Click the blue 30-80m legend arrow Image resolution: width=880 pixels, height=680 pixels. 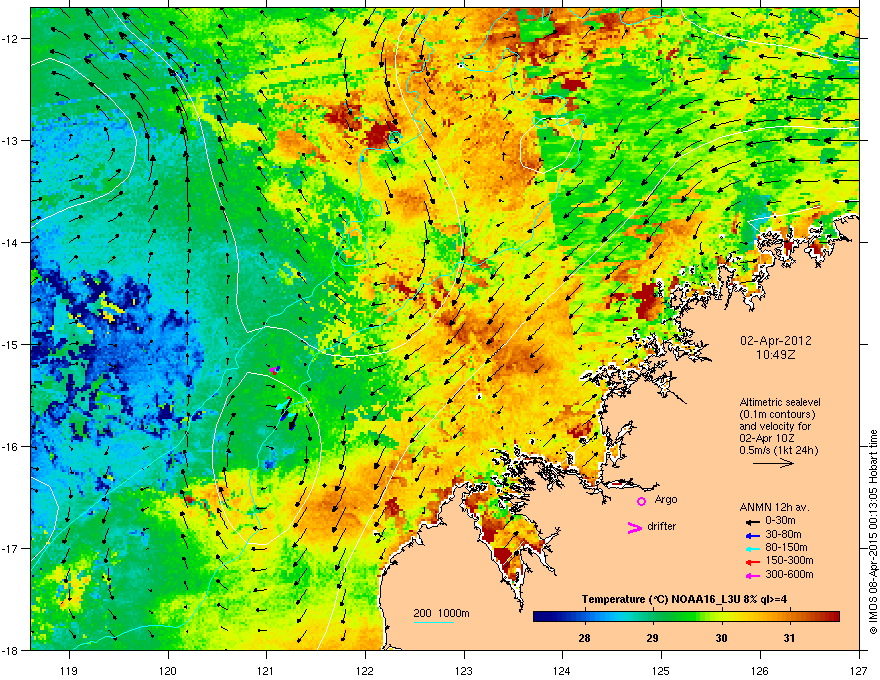(x=752, y=536)
